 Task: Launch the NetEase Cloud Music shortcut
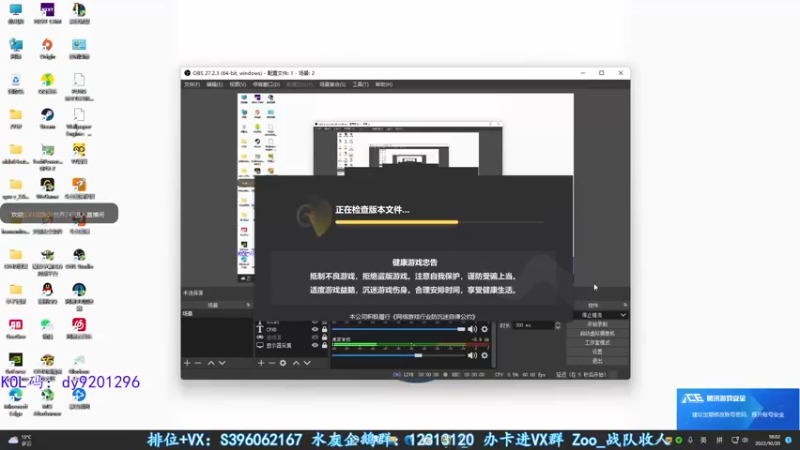click(x=79, y=328)
